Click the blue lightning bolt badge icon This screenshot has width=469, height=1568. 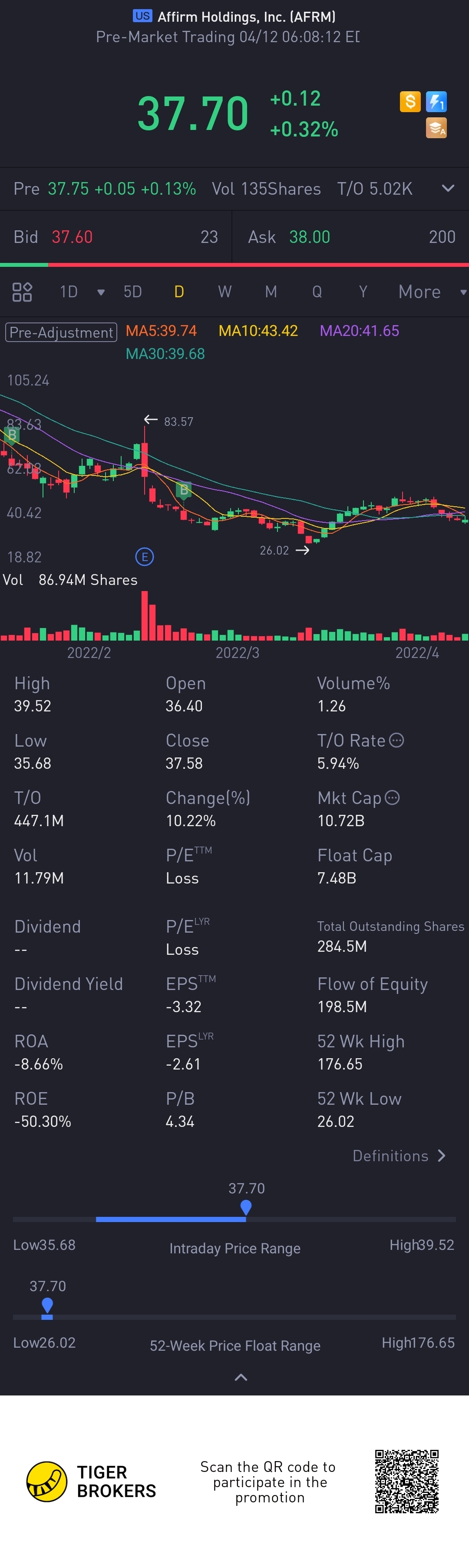436,101
